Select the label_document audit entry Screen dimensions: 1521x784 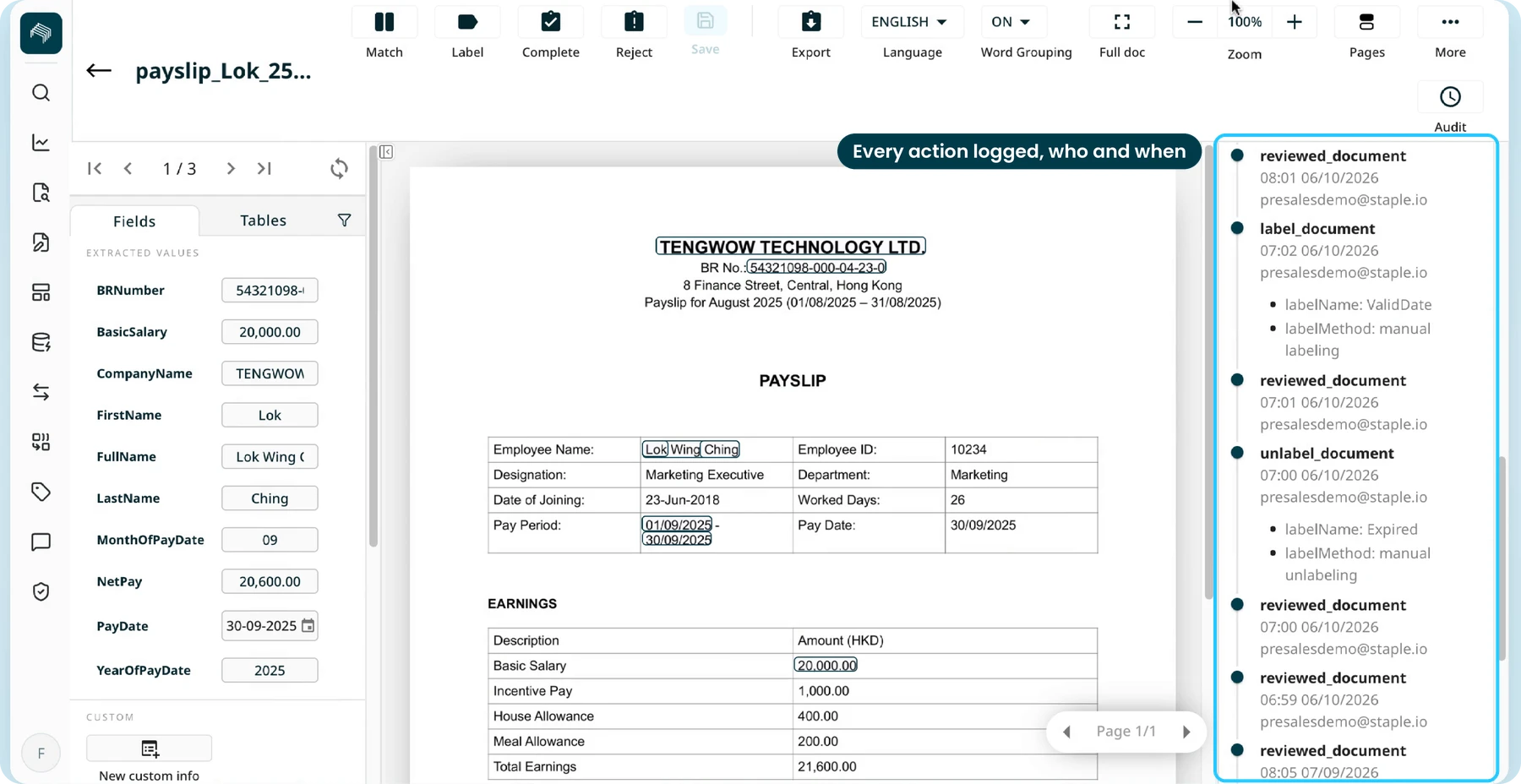[1317, 229]
